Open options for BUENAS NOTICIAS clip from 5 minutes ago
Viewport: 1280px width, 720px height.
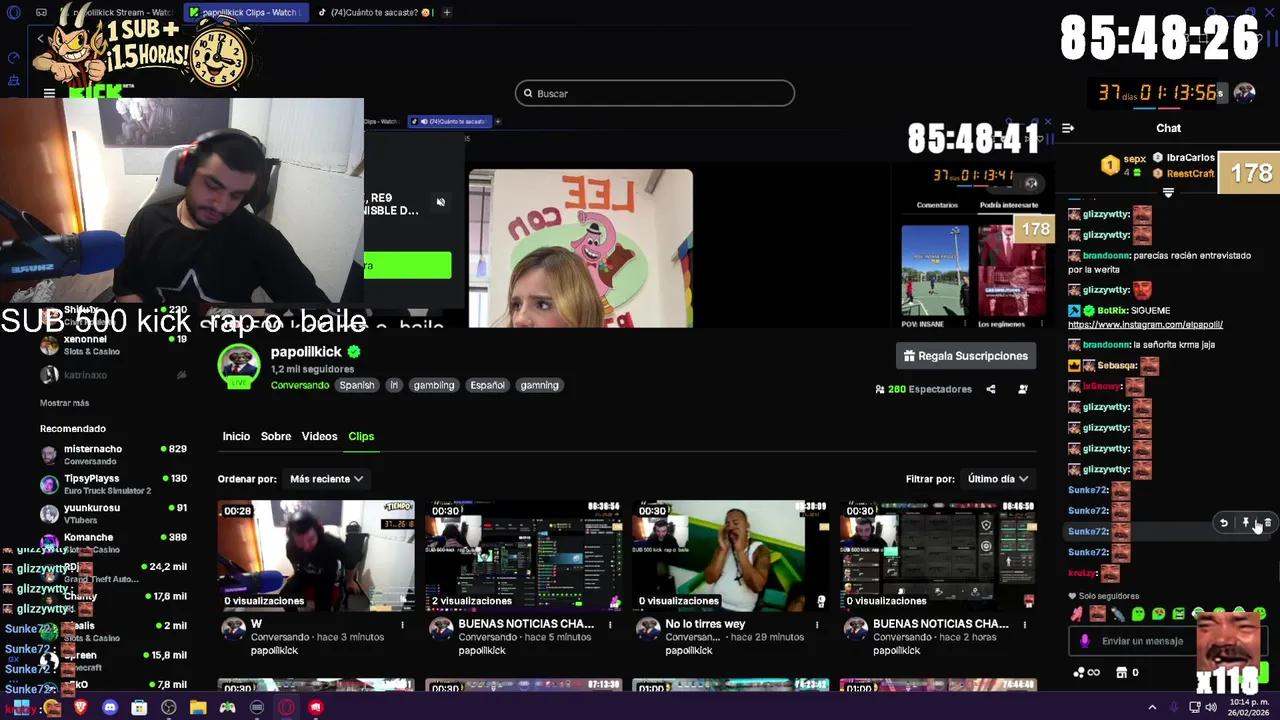coord(610,625)
